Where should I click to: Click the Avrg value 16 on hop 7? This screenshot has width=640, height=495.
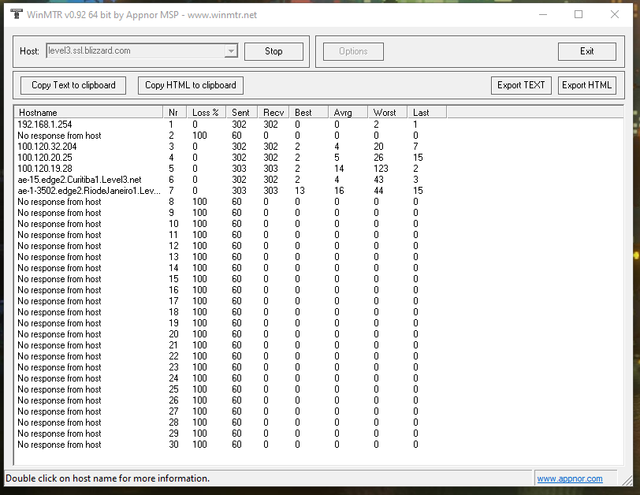tap(339, 191)
